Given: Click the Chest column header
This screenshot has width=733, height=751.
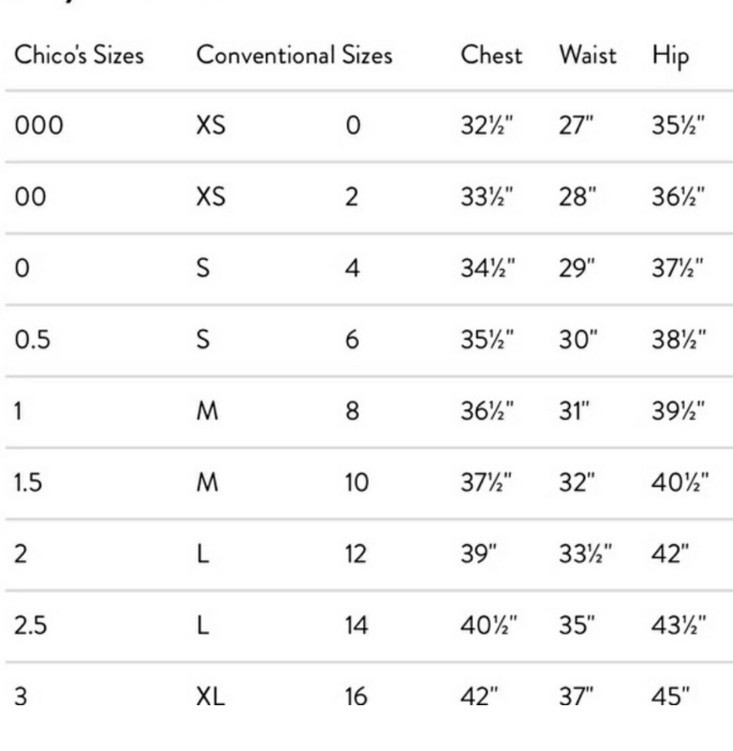Looking at the screenshot, I should pos(492,55).
